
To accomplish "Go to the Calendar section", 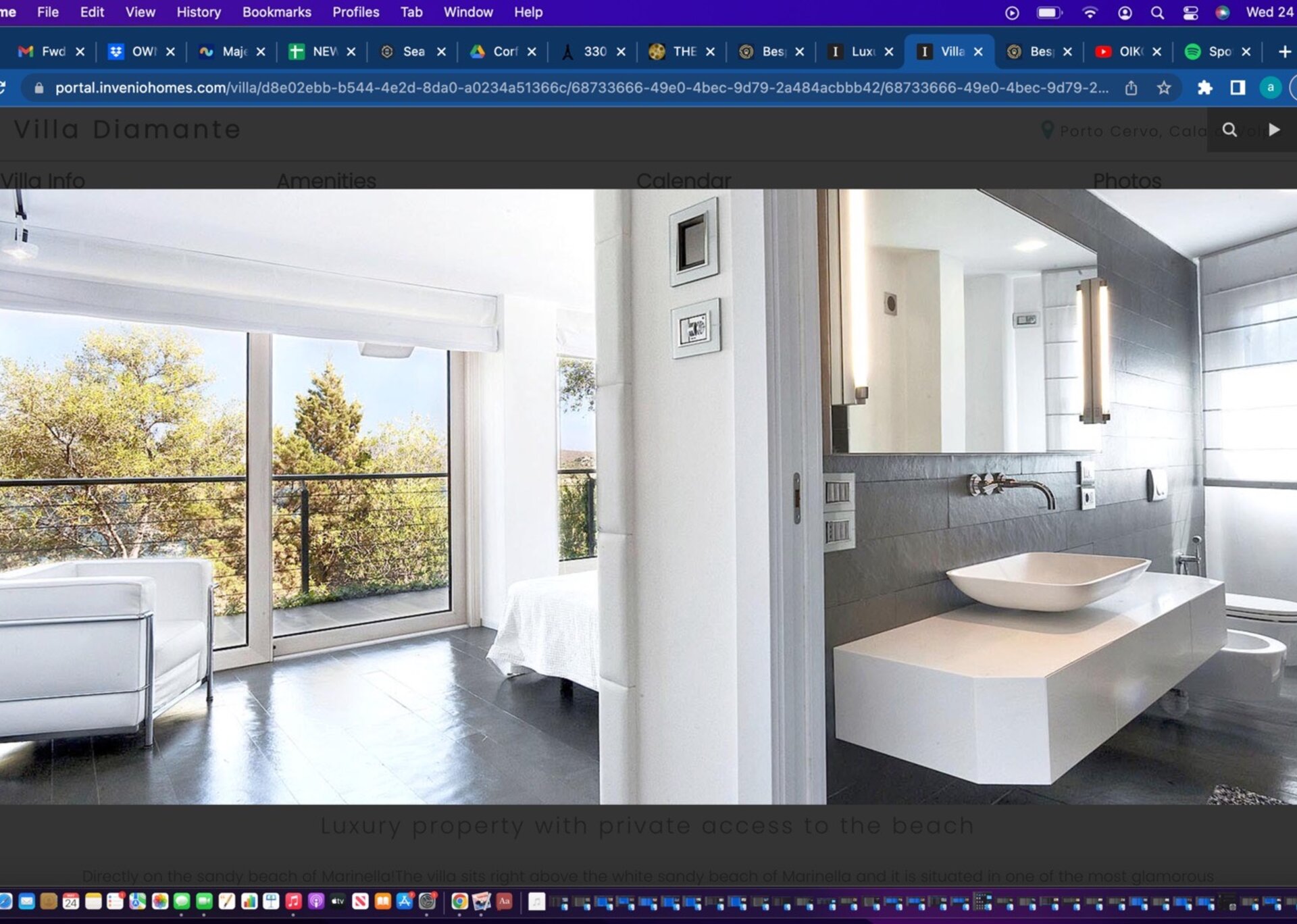I will 684,180.
